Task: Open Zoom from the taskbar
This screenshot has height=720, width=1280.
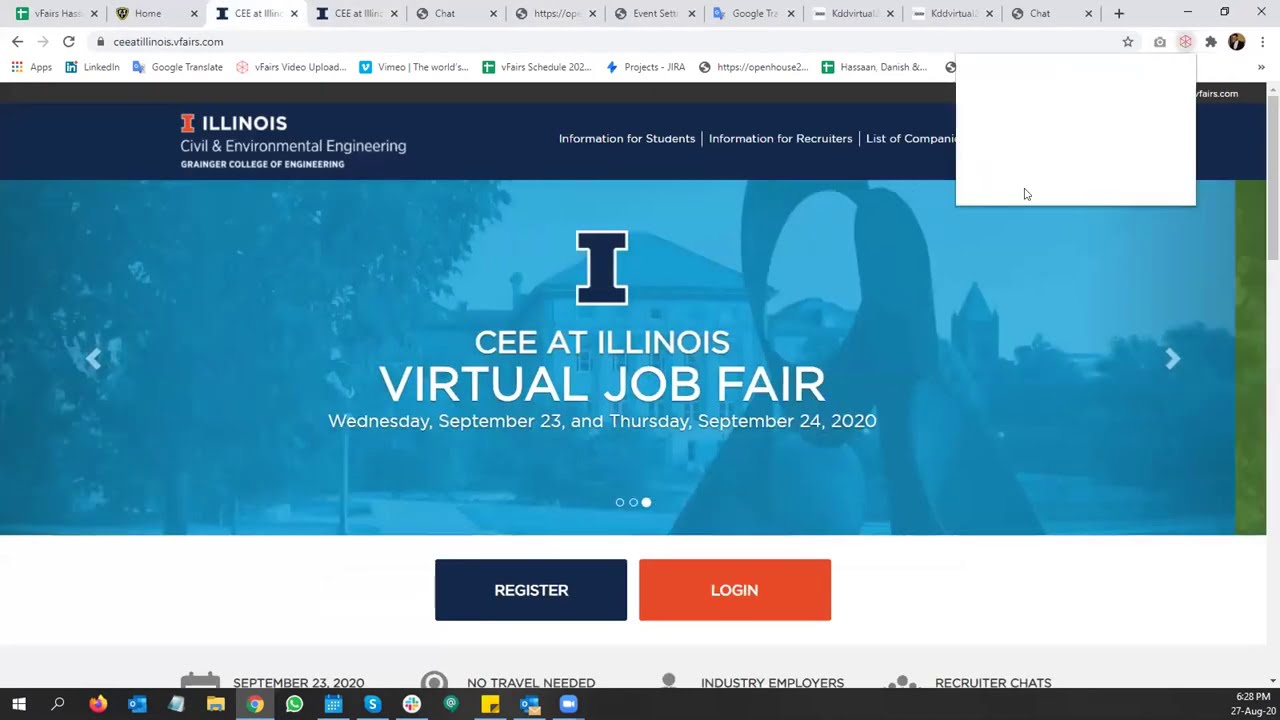Action: (x=568, y=704)
